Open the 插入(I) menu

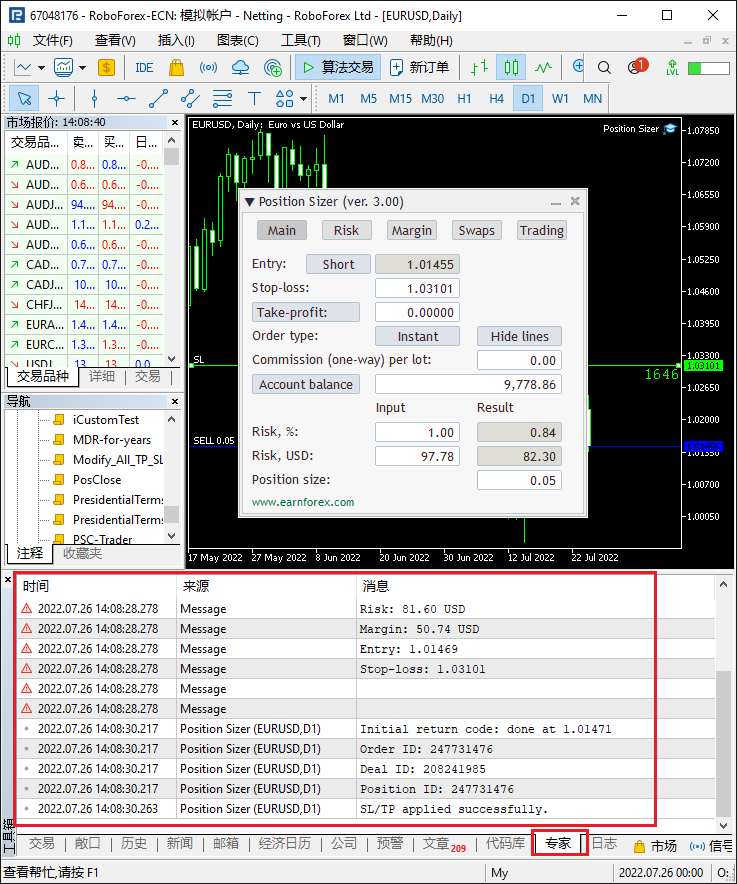pos(176,41)
